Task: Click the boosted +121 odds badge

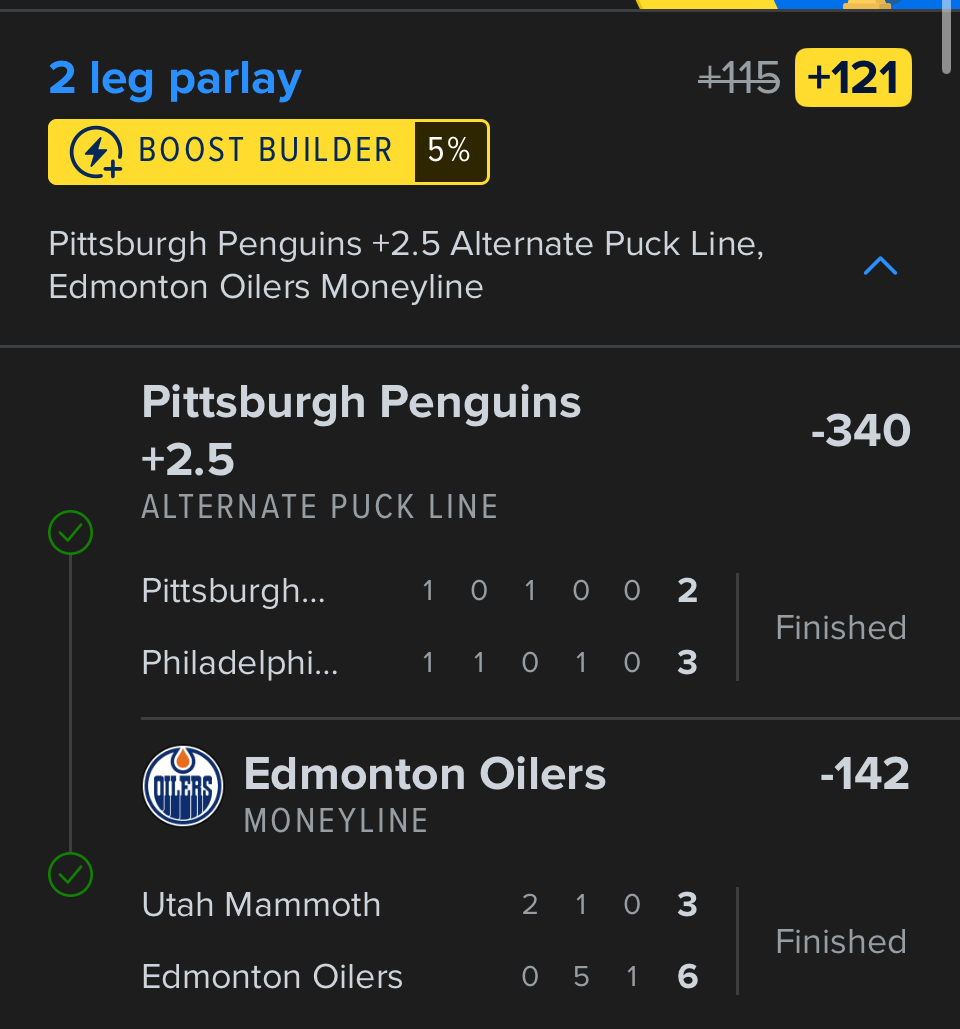Action: point(853,77)
